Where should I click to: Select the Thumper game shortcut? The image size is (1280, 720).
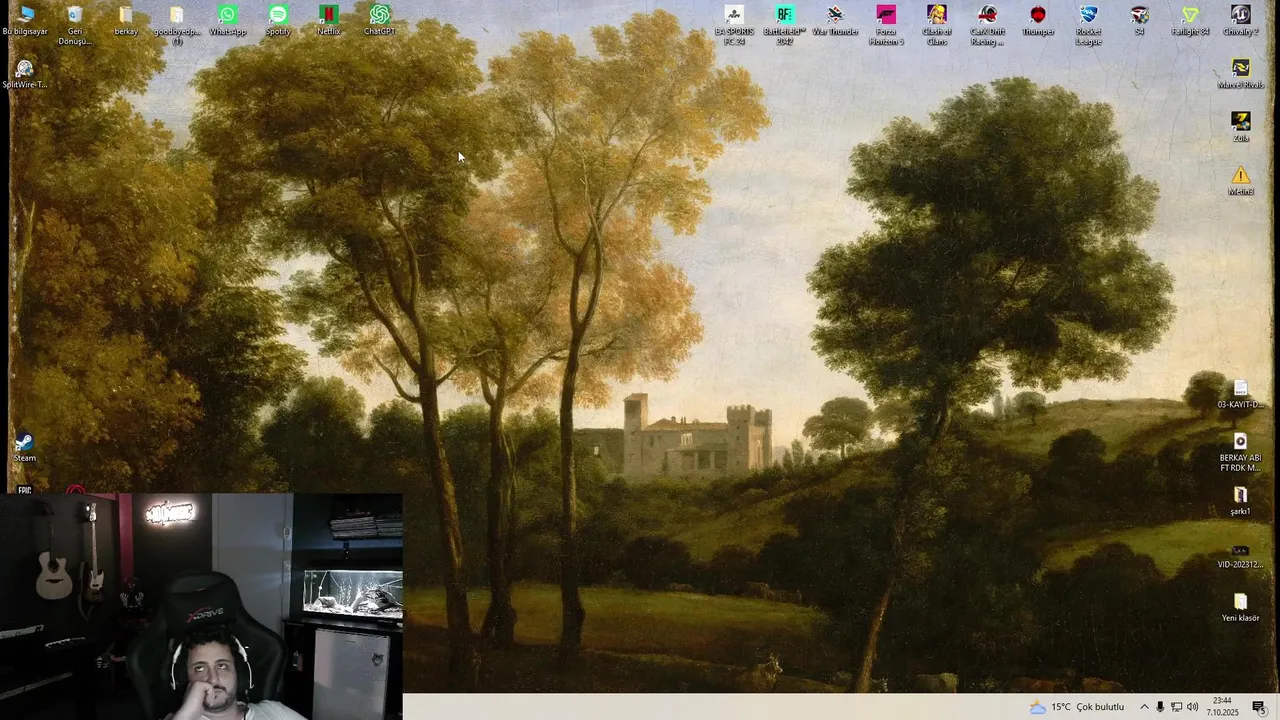[1038, 21]
